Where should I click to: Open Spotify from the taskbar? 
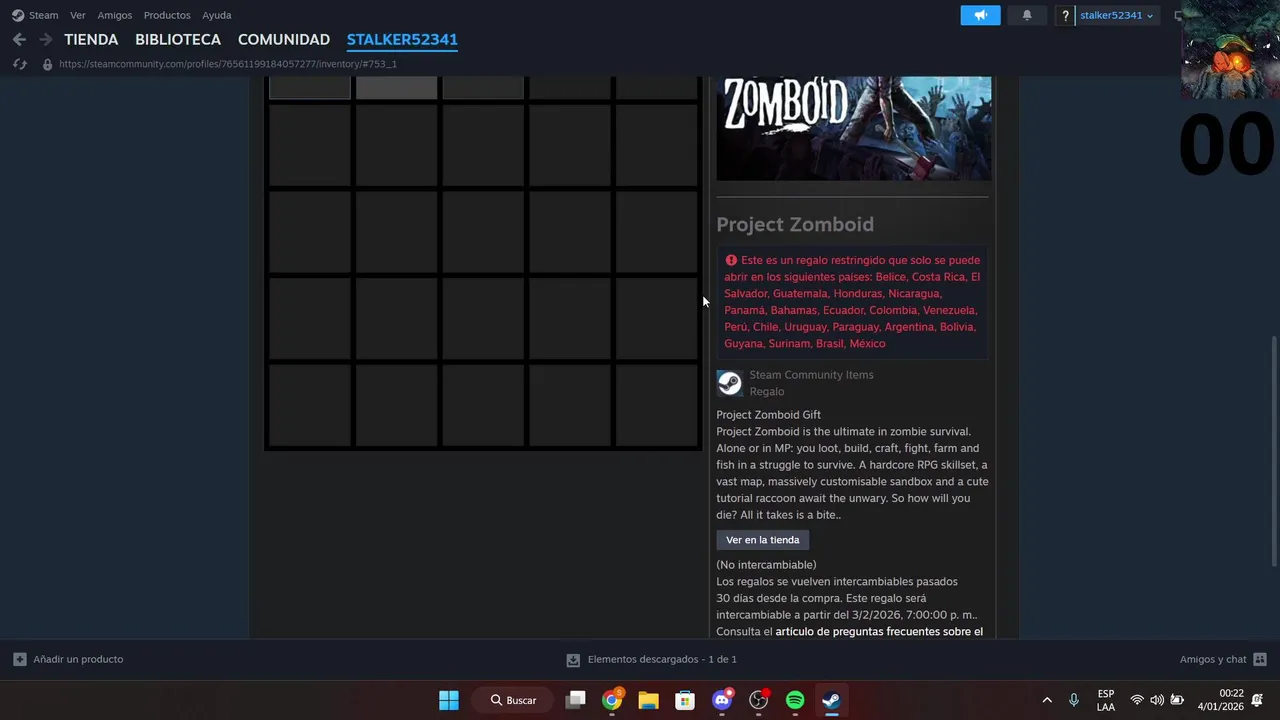click(x=795, y=700)
